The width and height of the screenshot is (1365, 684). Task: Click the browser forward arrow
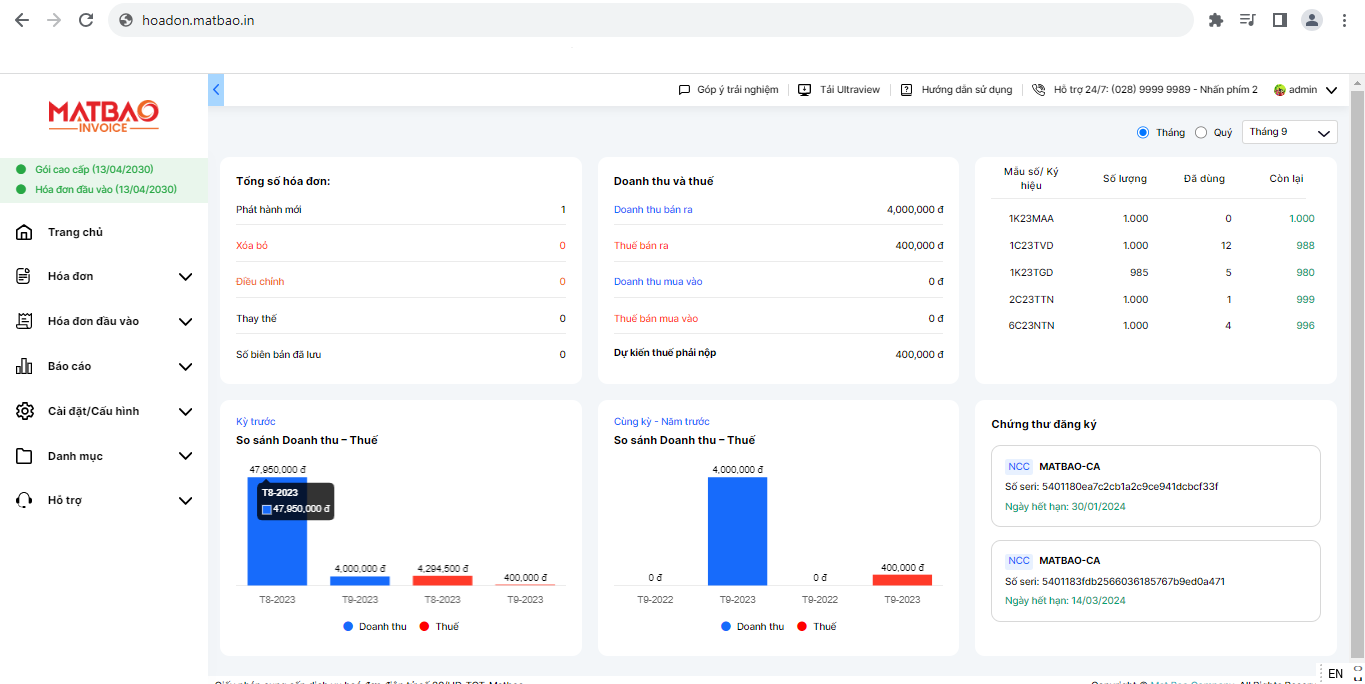[x=54, y=20]
